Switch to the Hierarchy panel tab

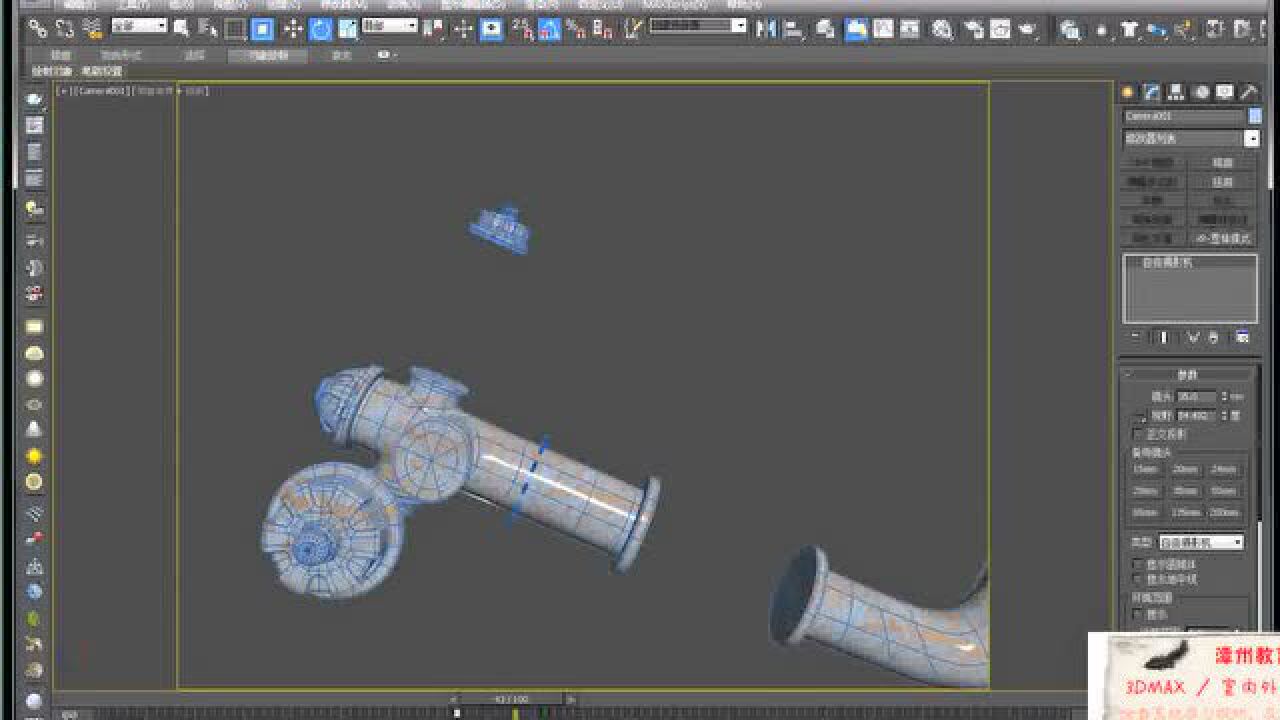click(1176, 92)
